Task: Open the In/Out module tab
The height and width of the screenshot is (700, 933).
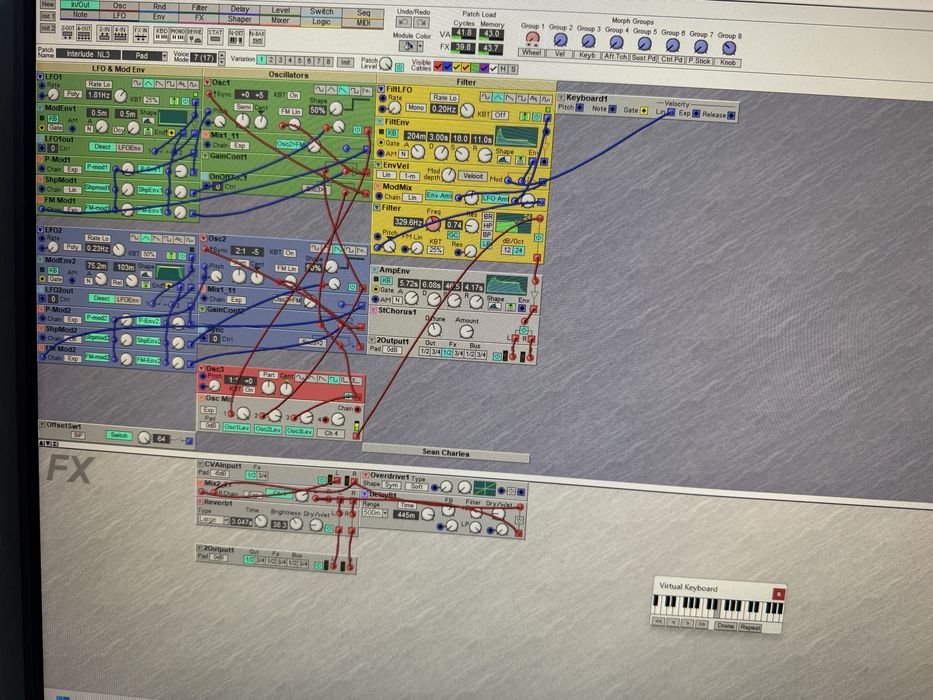Action: [80, 5]
